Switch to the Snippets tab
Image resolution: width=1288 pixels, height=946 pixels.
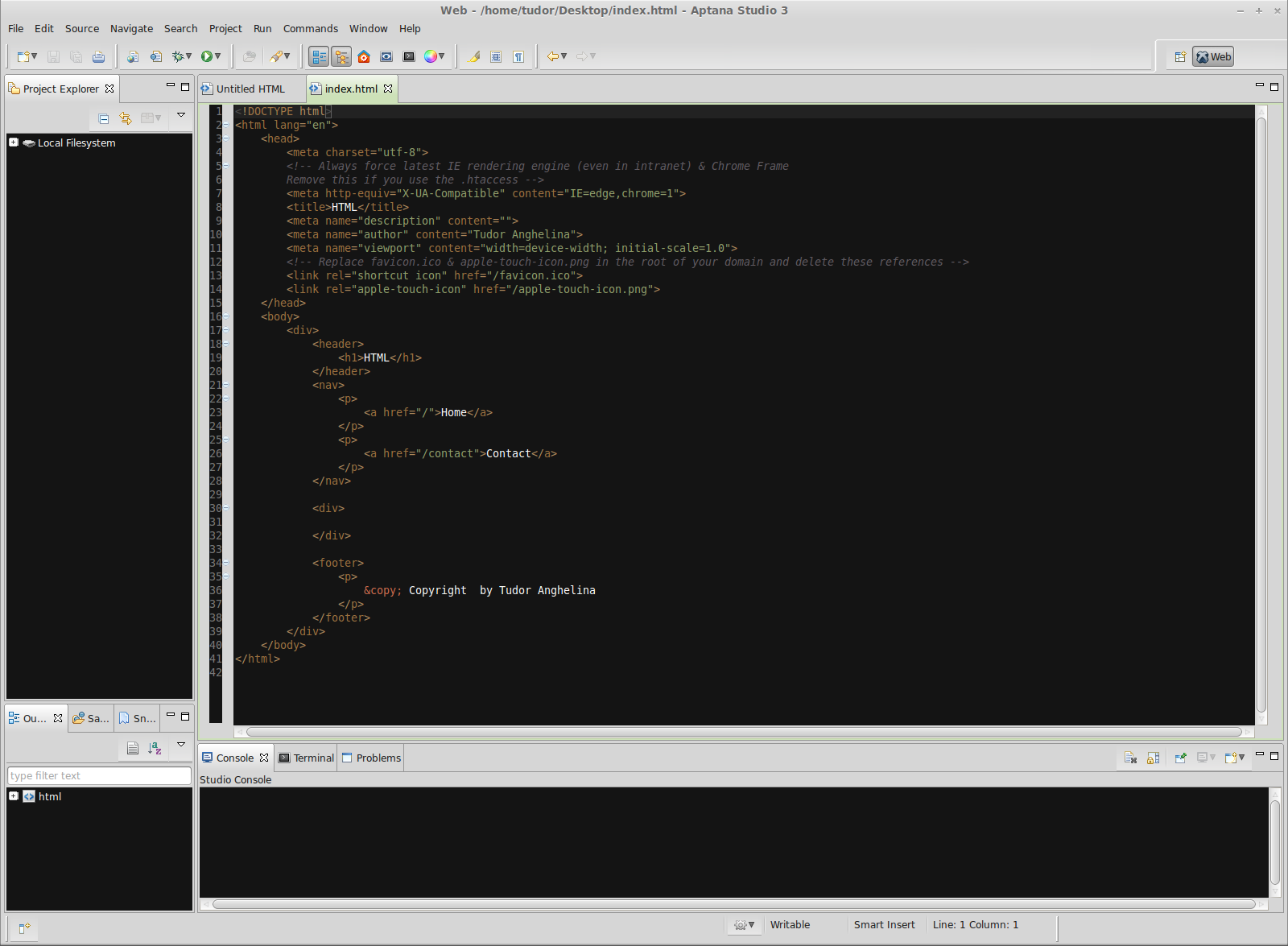point(137,718)
